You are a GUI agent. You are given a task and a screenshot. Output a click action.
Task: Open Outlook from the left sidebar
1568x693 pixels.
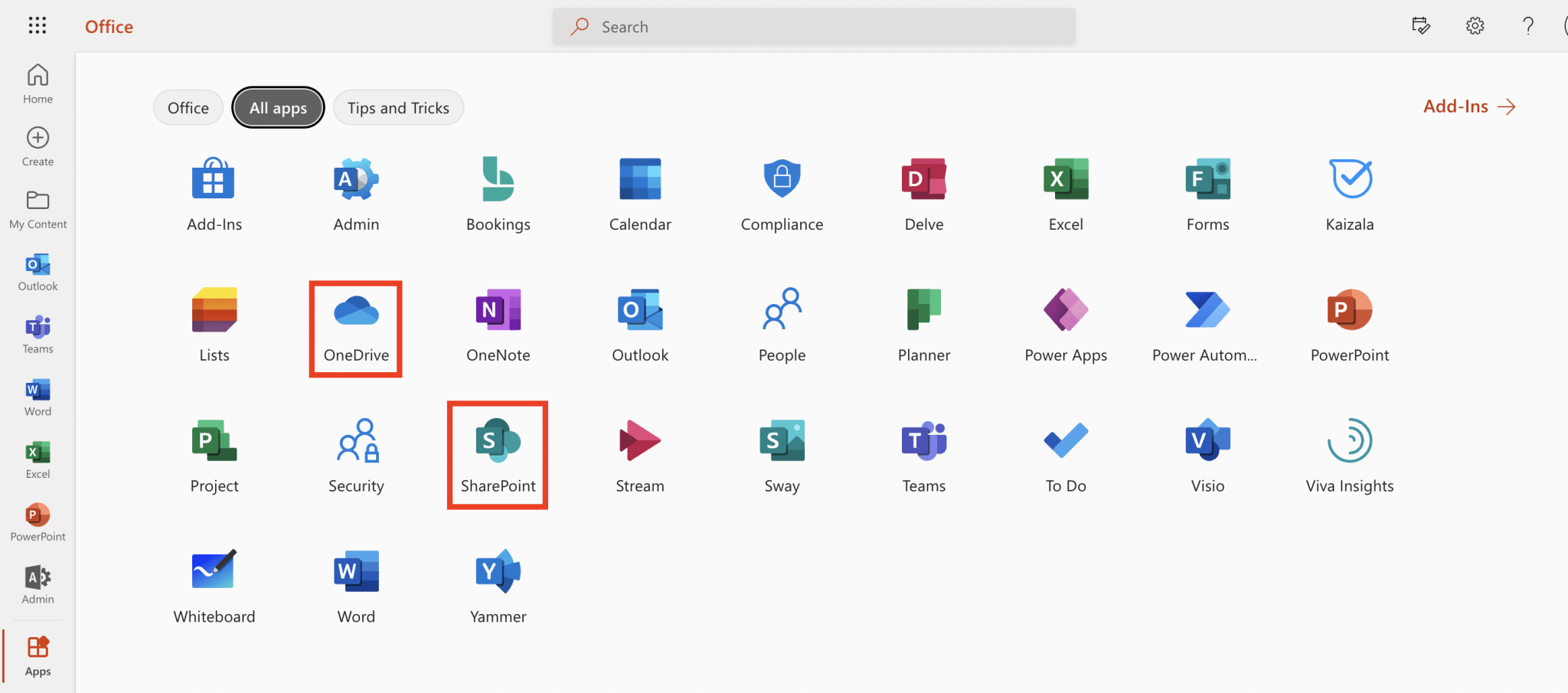click(37, 270)
